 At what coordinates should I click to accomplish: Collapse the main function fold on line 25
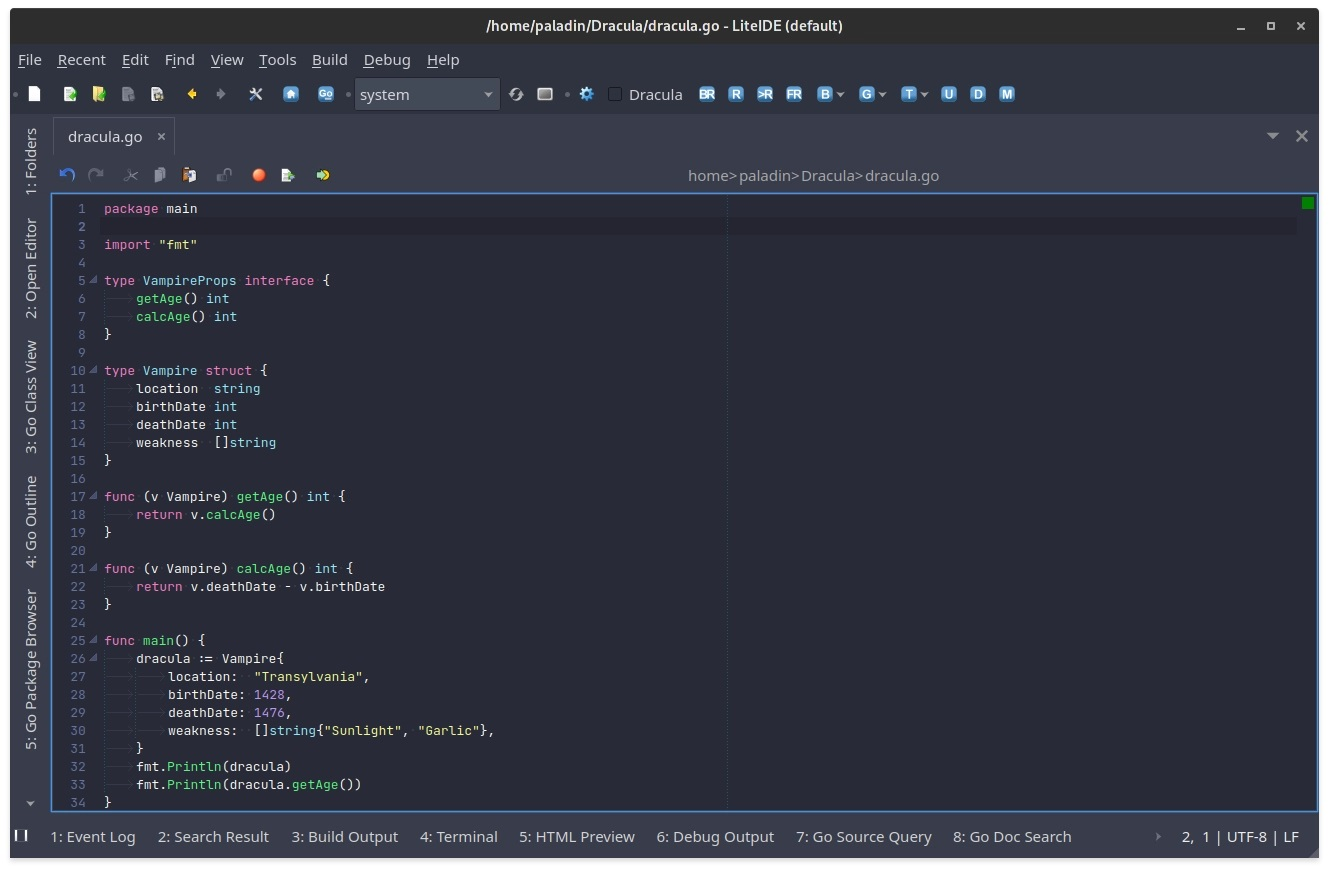coord(94,640)
